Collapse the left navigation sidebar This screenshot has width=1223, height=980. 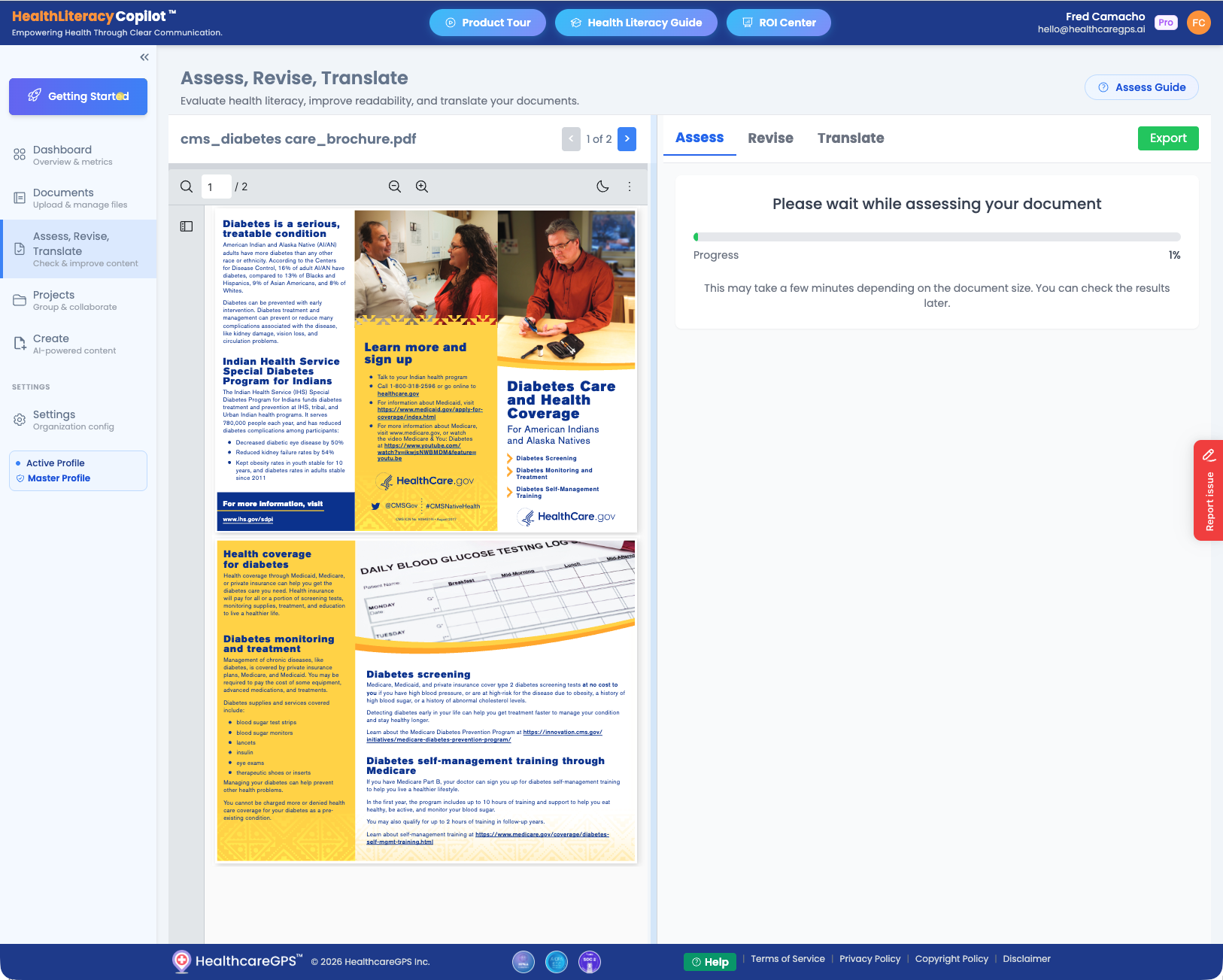coord(144,56)
